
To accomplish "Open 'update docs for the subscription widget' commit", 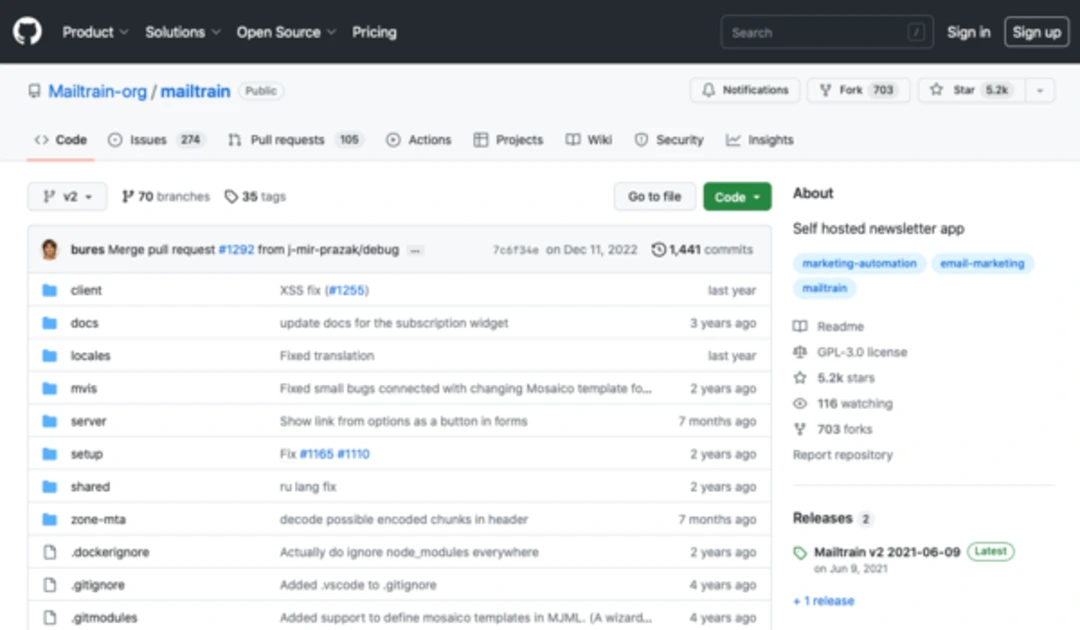I will tap(394, 323).
